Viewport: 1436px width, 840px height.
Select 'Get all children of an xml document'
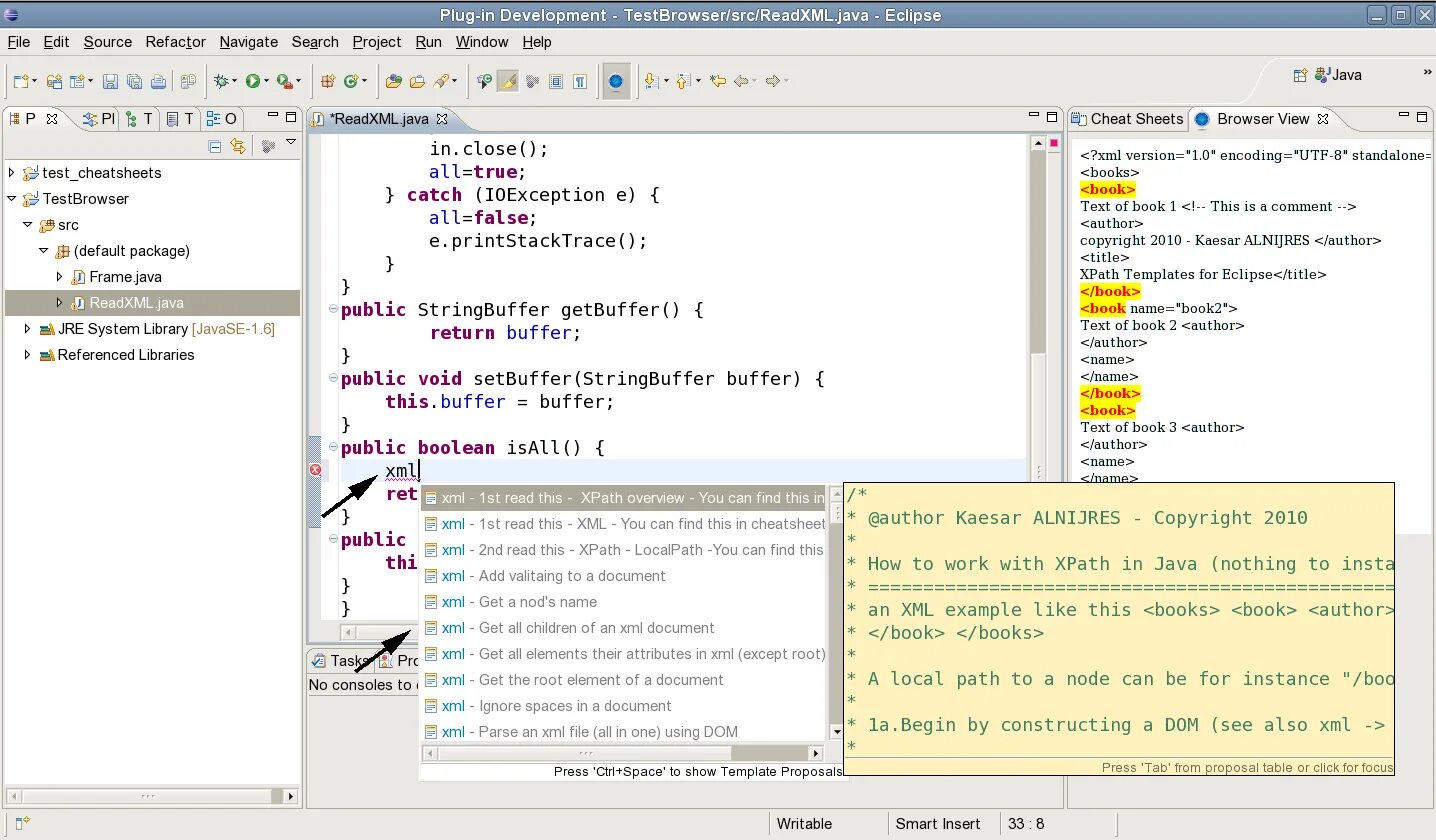pos(625,628)
